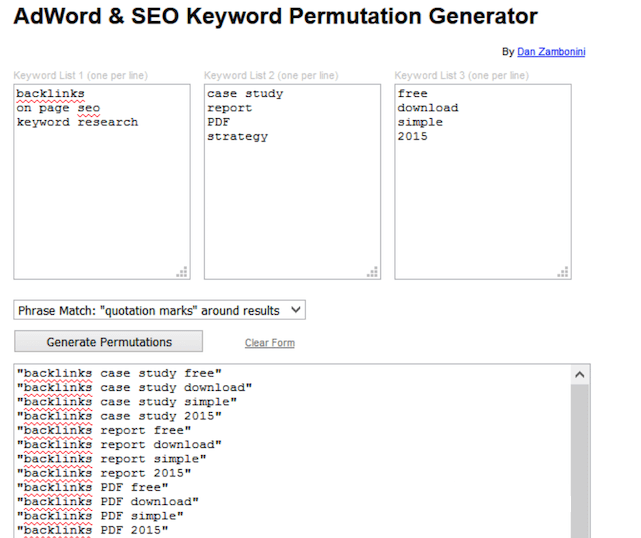Screen dimensions: 641x538
Task: Click result "backlinks case study free"
Action: 119,373
